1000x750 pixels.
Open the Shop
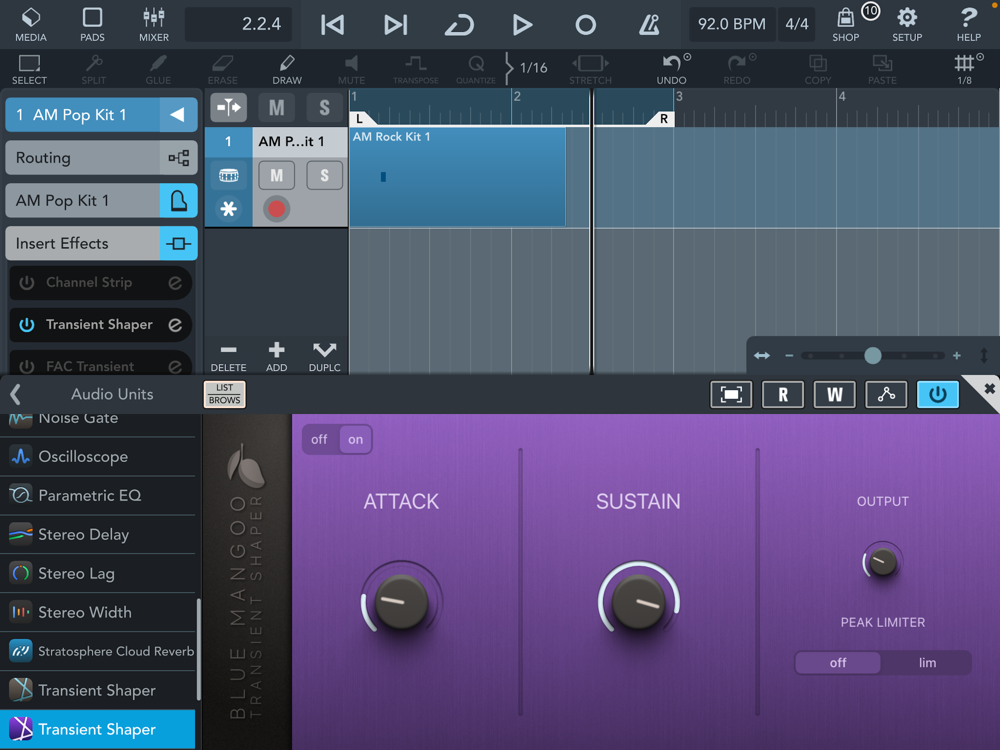tap(846, 25)
